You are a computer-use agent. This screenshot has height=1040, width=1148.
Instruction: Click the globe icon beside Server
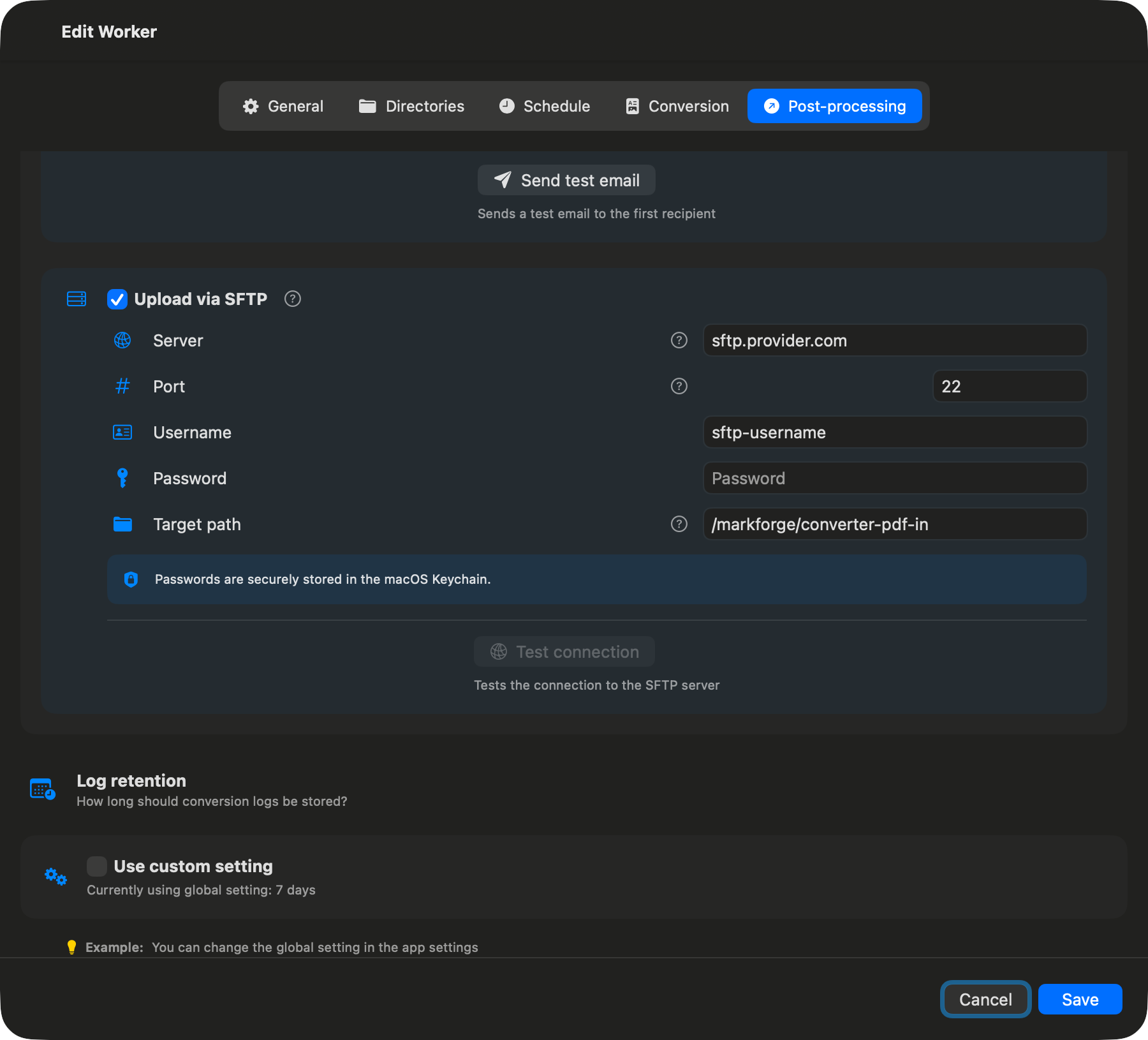(x=122, y=340)
